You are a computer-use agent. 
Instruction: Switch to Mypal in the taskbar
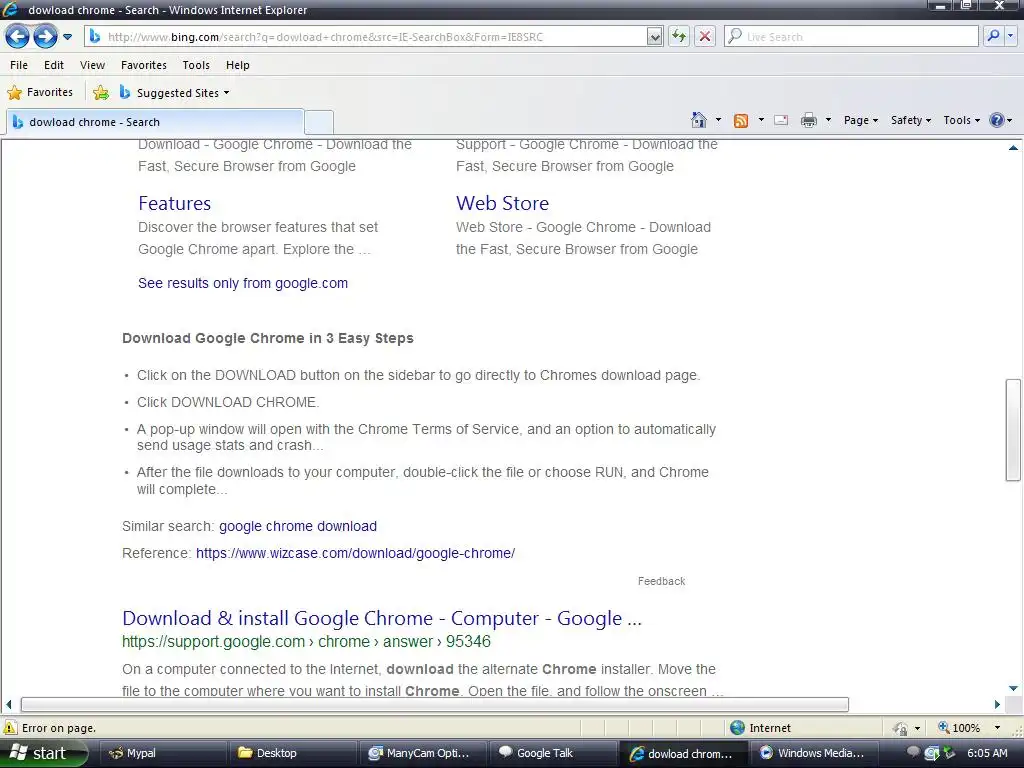click(161, 753)
